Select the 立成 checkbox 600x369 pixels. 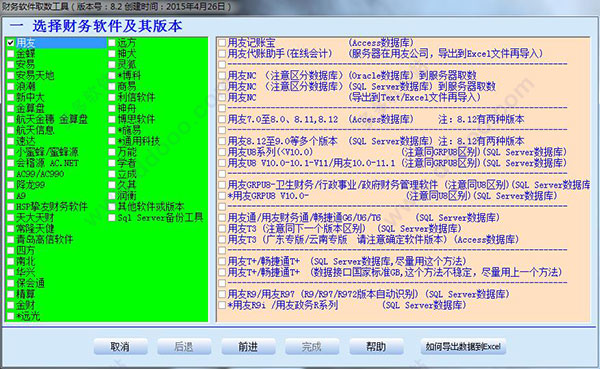point(112,174)
